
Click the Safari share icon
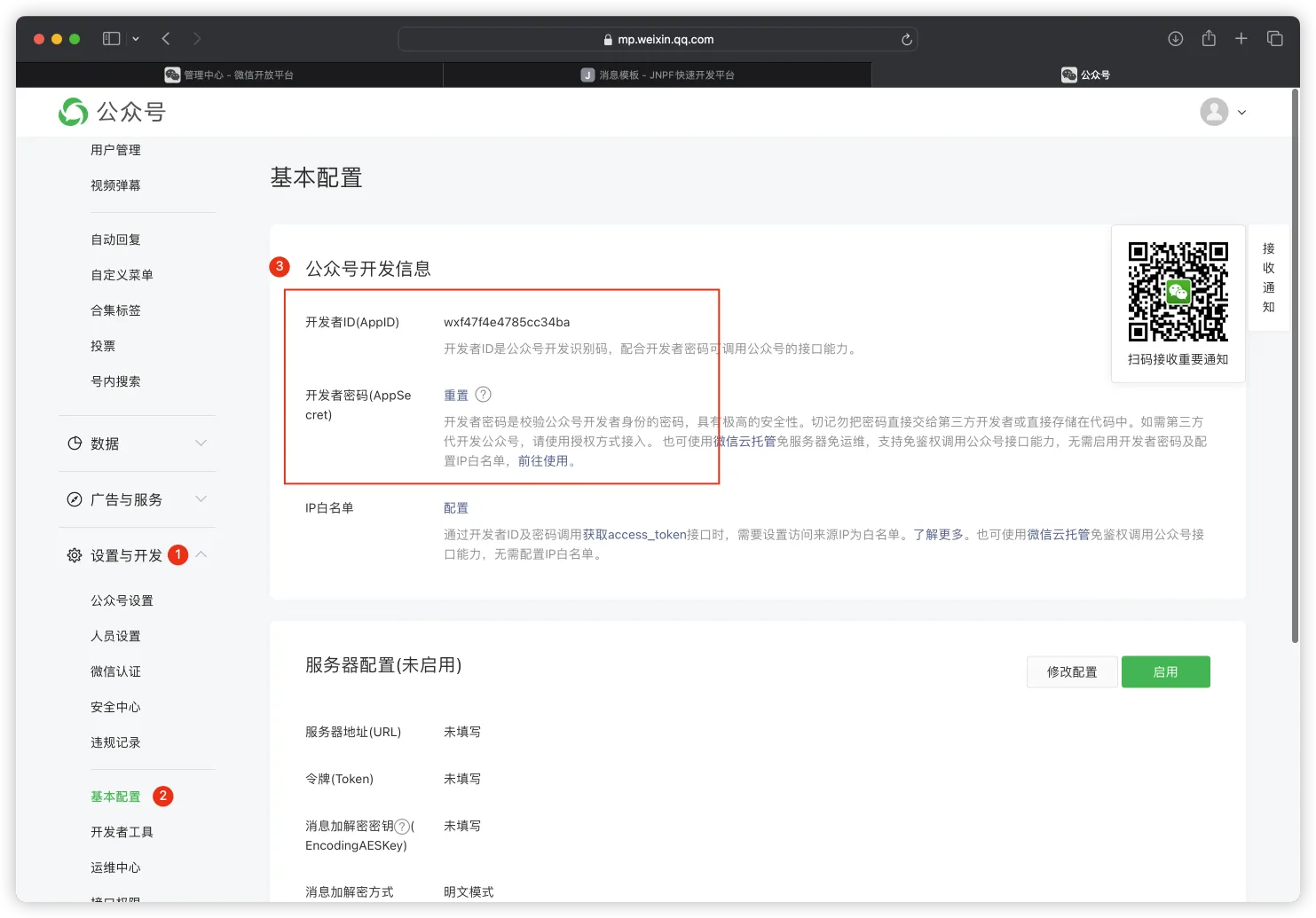[x=1209, y=39]
